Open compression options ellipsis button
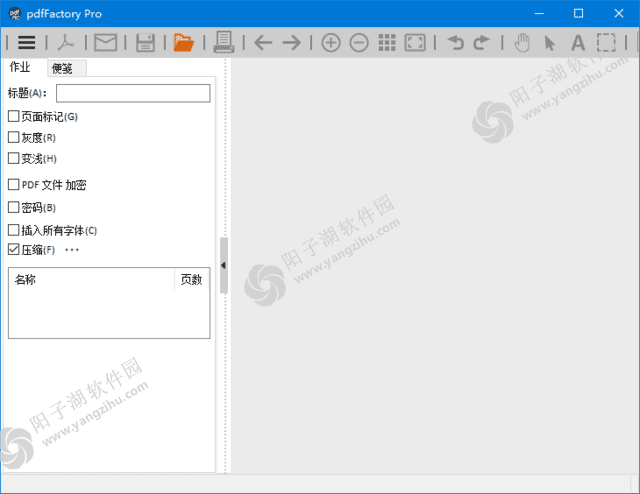 click(72, 250)
